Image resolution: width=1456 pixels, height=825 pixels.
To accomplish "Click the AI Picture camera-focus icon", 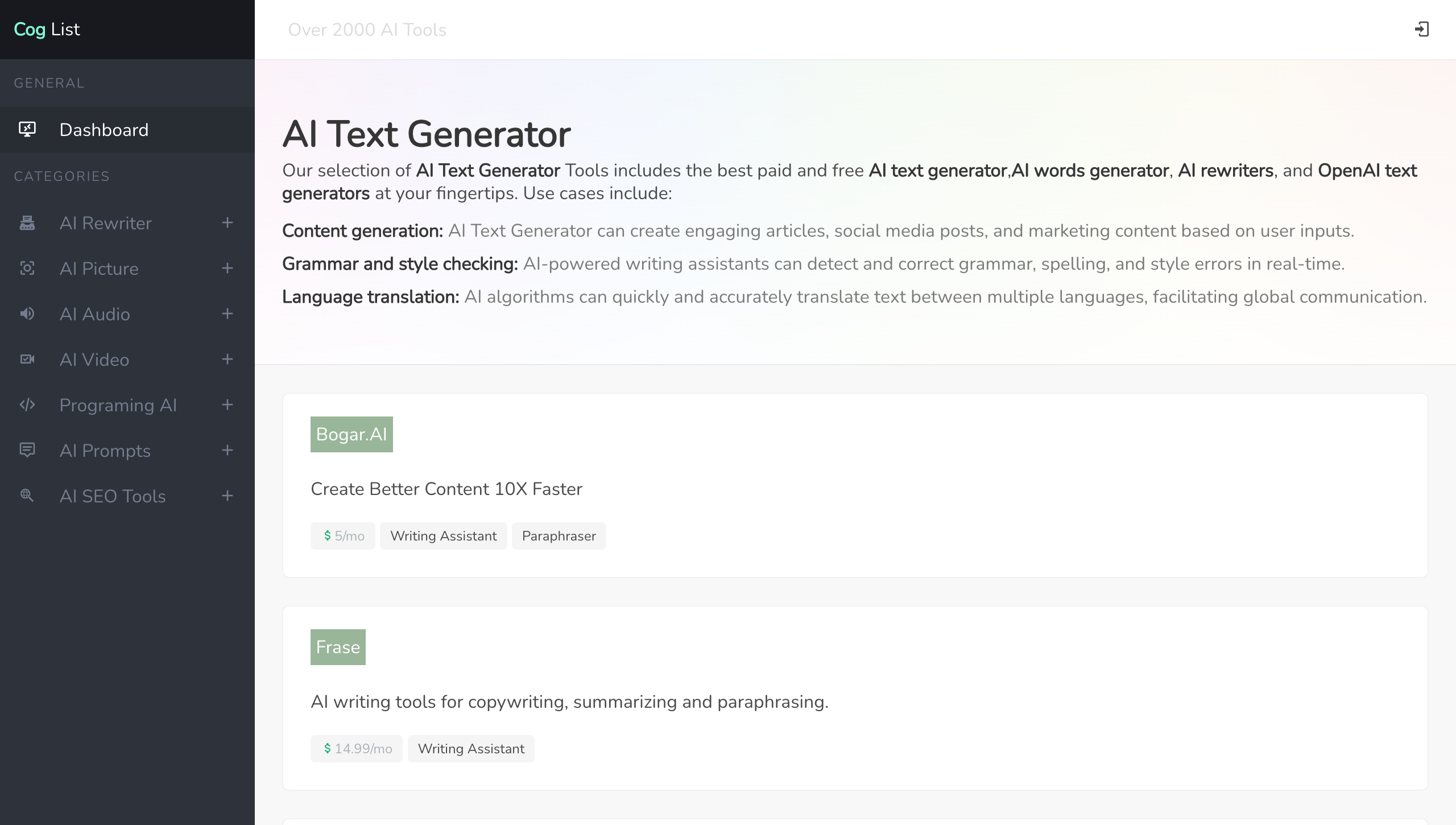I will click(27, 268).
